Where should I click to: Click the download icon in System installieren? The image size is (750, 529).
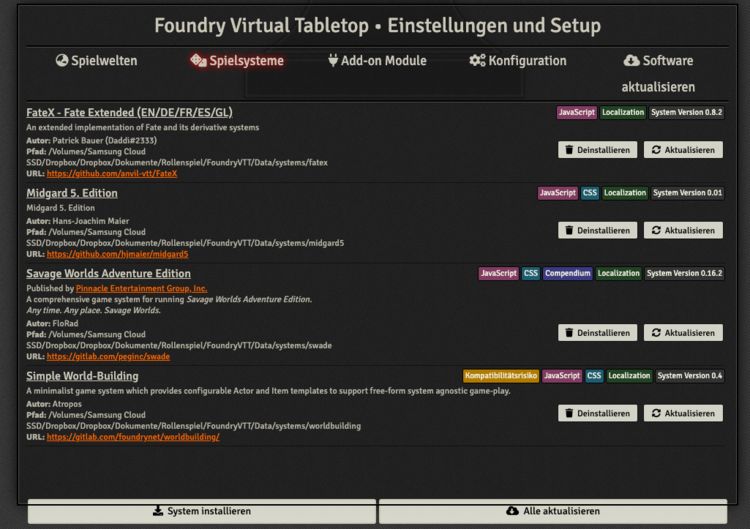(158, 511)
